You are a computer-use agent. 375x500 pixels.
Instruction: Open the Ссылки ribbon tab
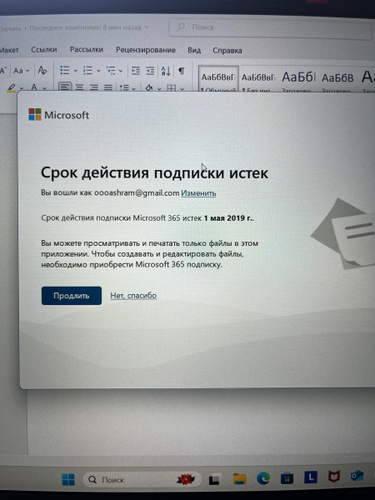click(x=44, y=50)
